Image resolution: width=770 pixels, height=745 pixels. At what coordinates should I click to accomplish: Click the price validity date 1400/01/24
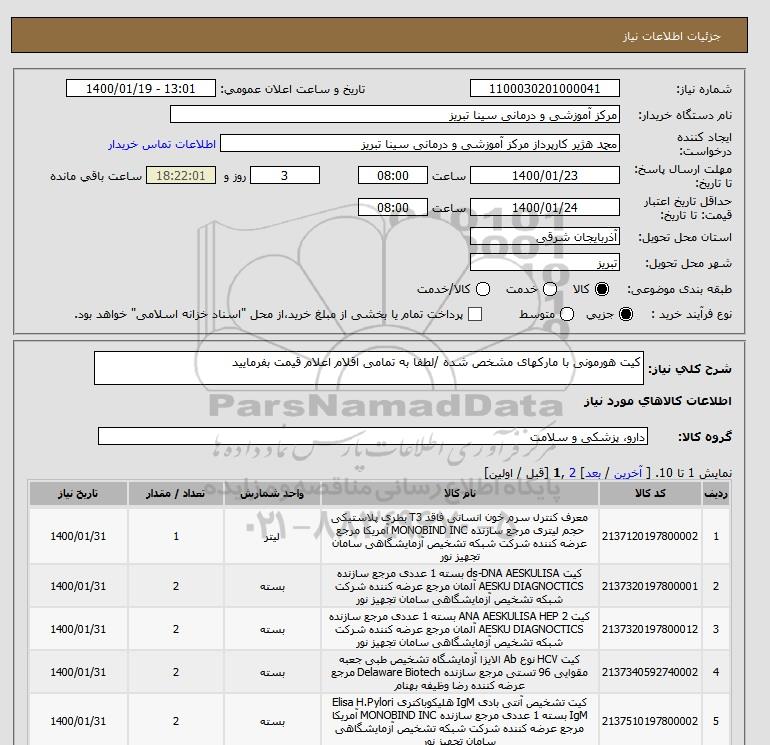(x=545, y=207)
